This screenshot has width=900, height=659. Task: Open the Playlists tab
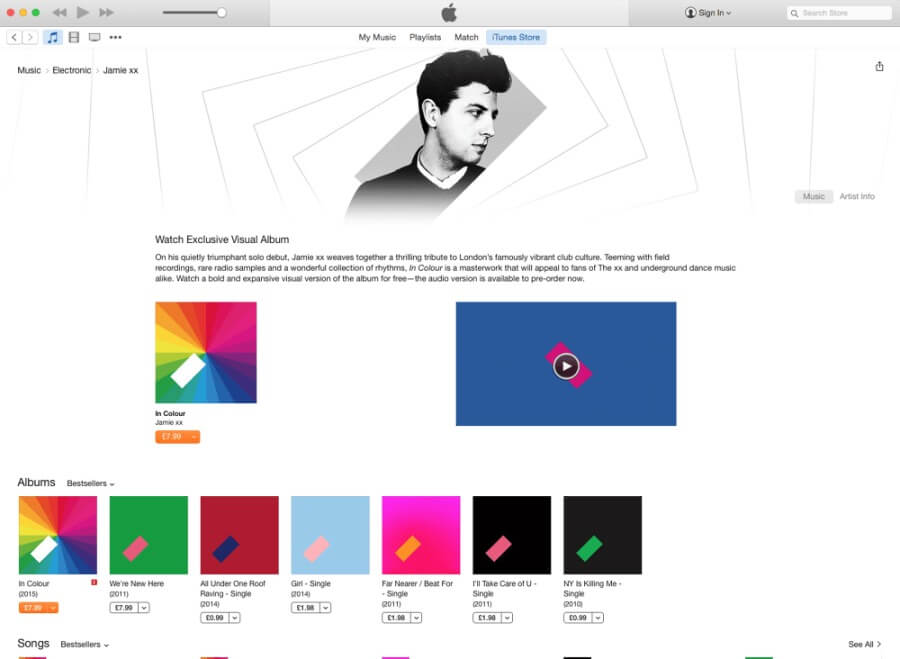(x=425, y=37)
